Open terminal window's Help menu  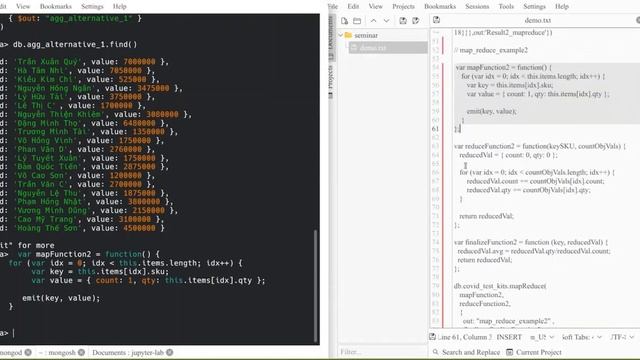pos(120,6)
